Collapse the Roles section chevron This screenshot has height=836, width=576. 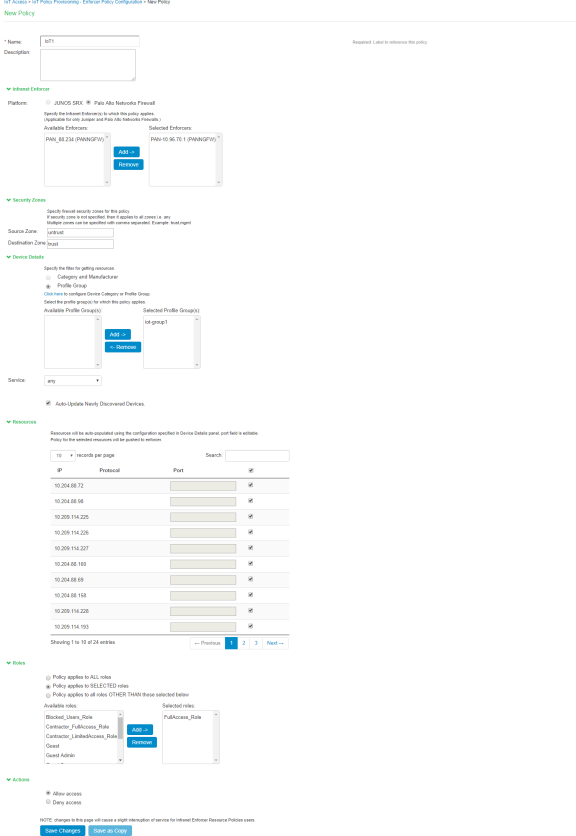click(8, 663)
